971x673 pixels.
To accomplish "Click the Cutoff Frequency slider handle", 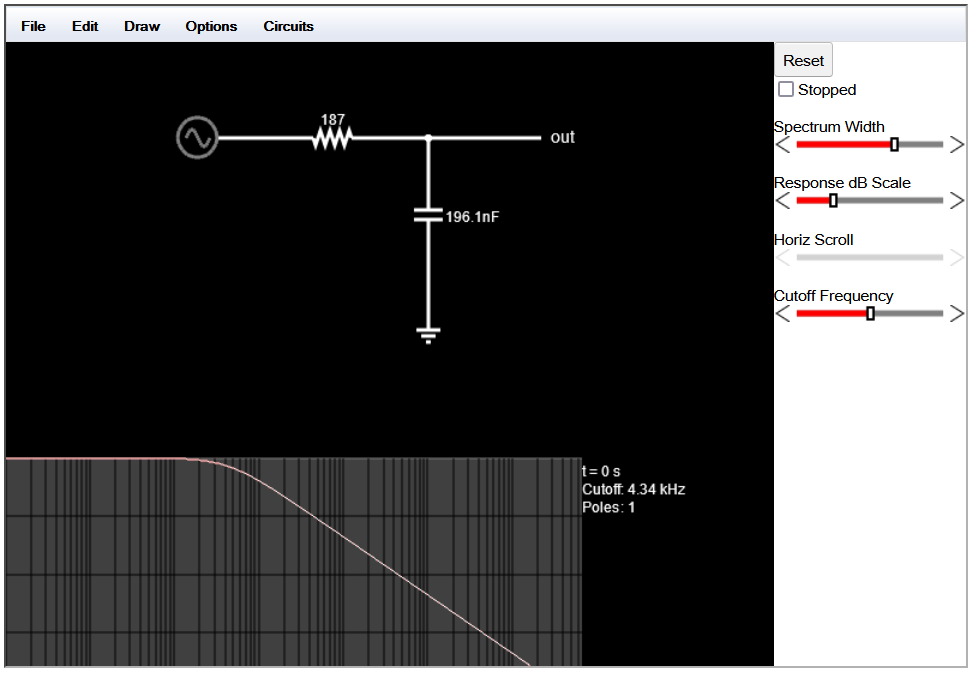I will point(871,313).
